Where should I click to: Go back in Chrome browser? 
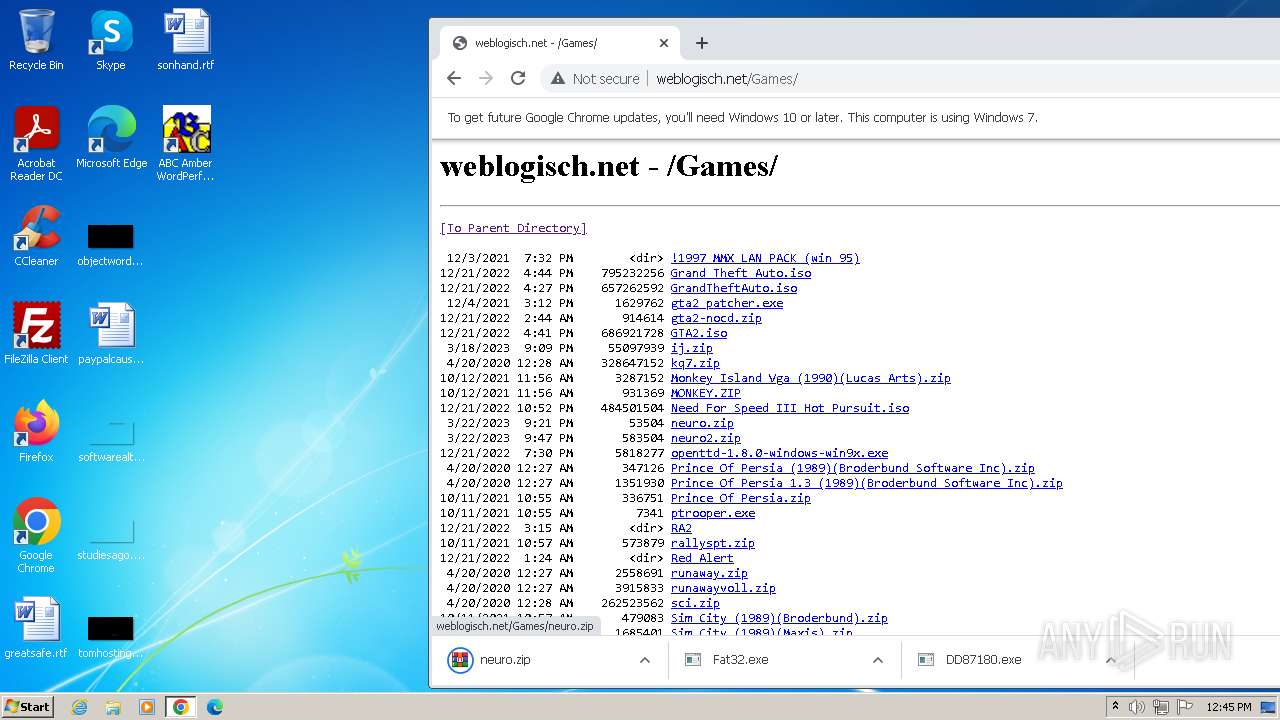pos(454,78)
